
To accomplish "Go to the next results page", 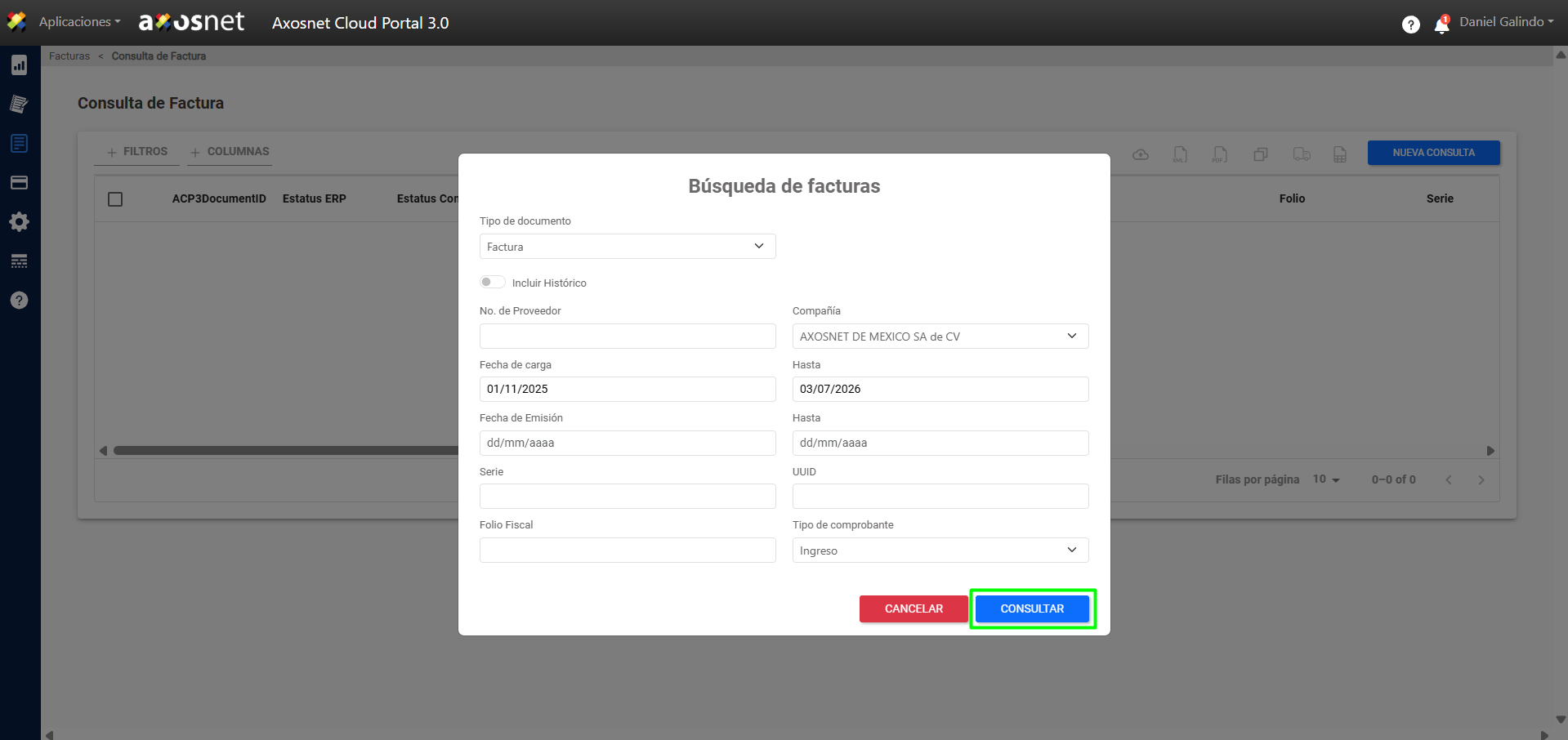I will 1481,480.
